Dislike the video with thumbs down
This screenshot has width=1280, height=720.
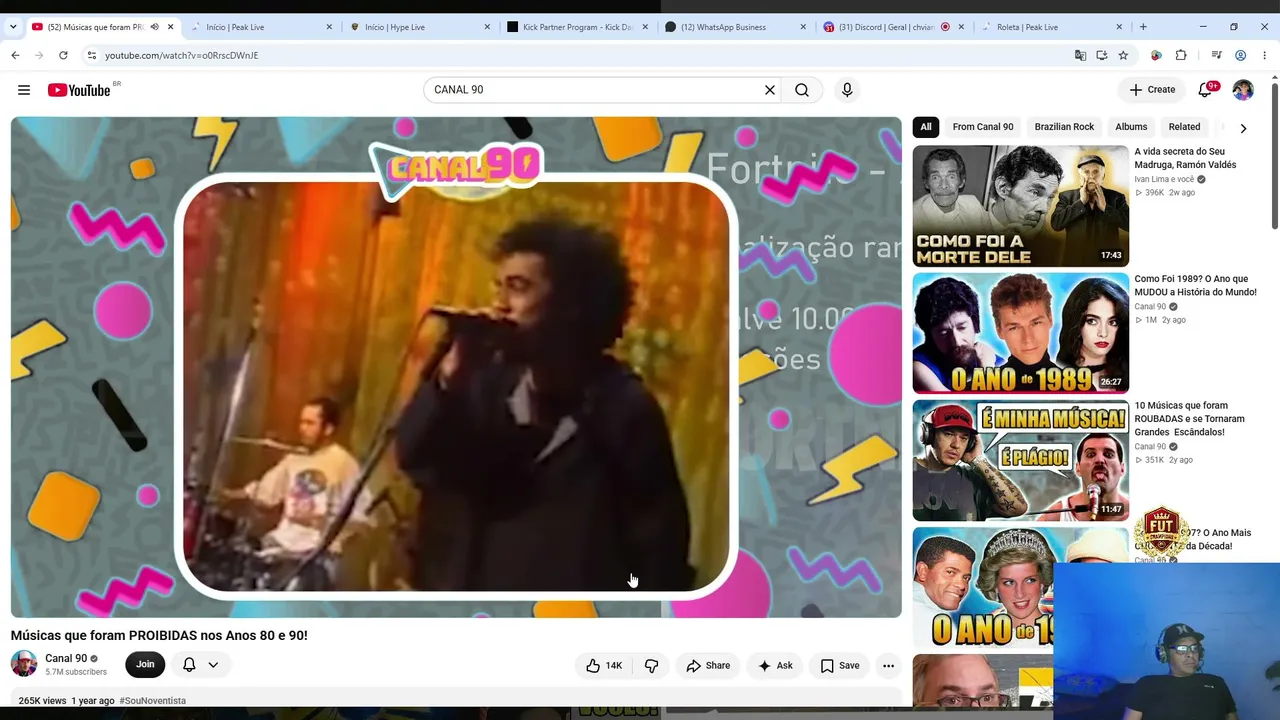pyautogui.click(x=651, y=666)
